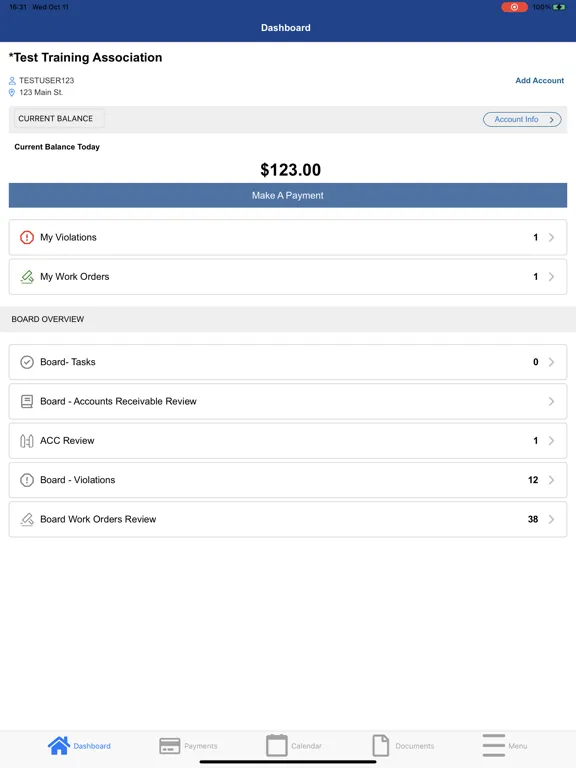The height and width of the screenshot is (768, 576).
Task: Tap the Board - Violations exclamation icon
Action: [27, 480]
